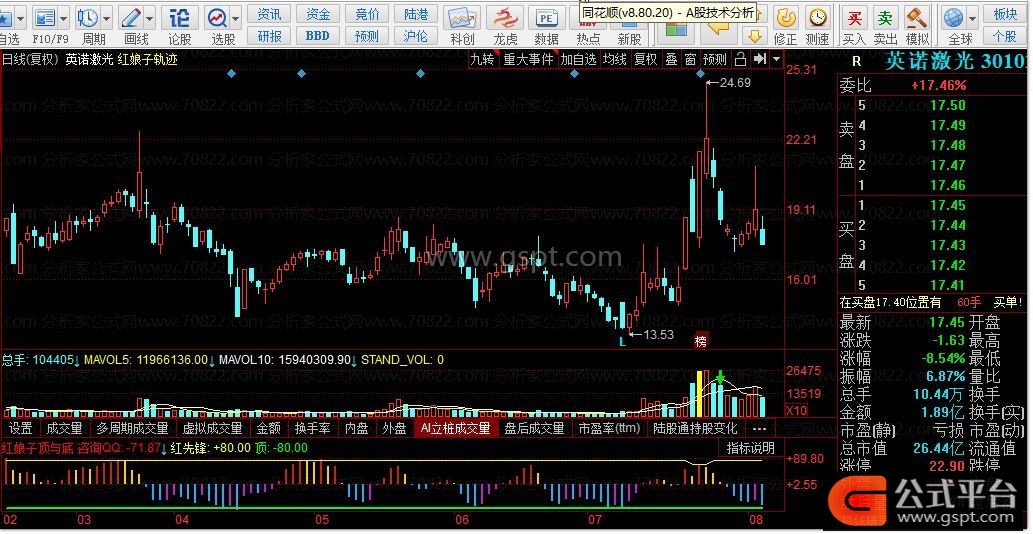
Task: Click the yellow down arrow icon
Action: [x=756, y=36]
